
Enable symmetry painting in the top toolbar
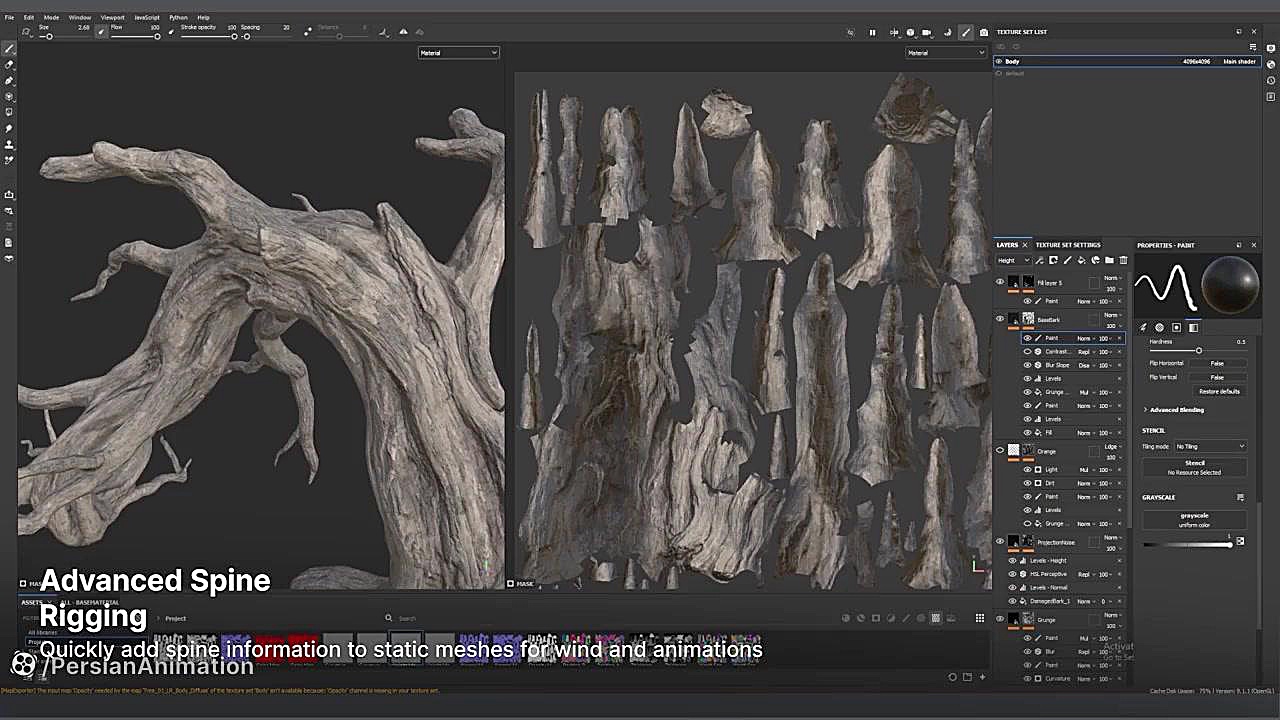pos(896,32)
